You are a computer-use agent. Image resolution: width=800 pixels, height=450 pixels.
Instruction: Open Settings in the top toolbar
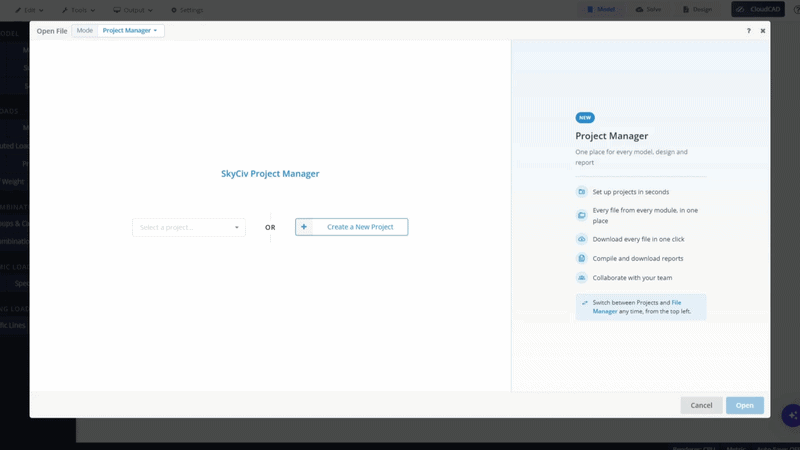[187, 10]
